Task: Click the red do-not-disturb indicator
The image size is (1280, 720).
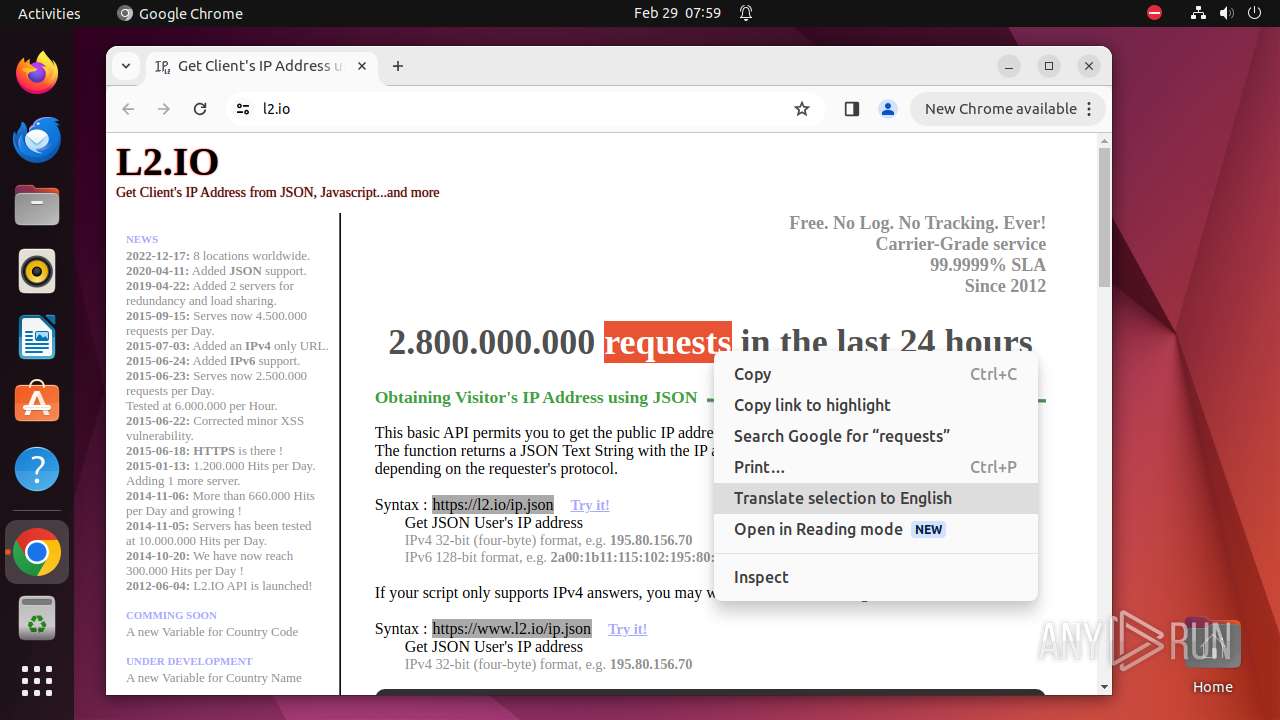Action: point(1155,13)
